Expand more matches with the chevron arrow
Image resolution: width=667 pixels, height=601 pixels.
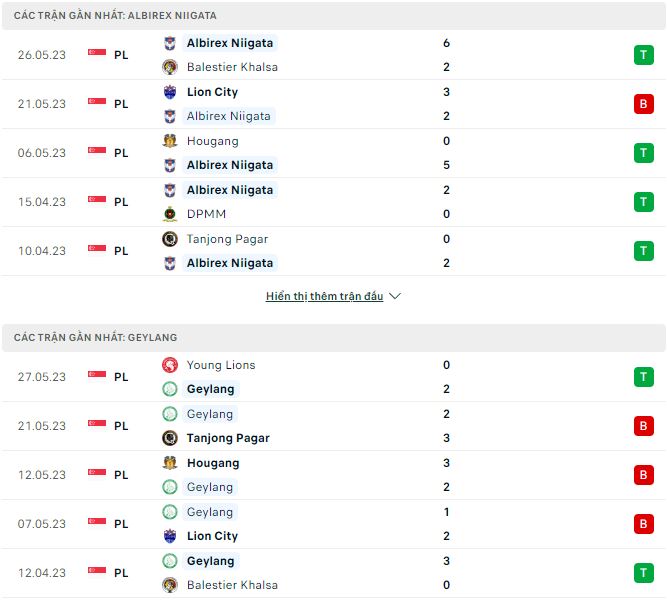tap(395, 296)
